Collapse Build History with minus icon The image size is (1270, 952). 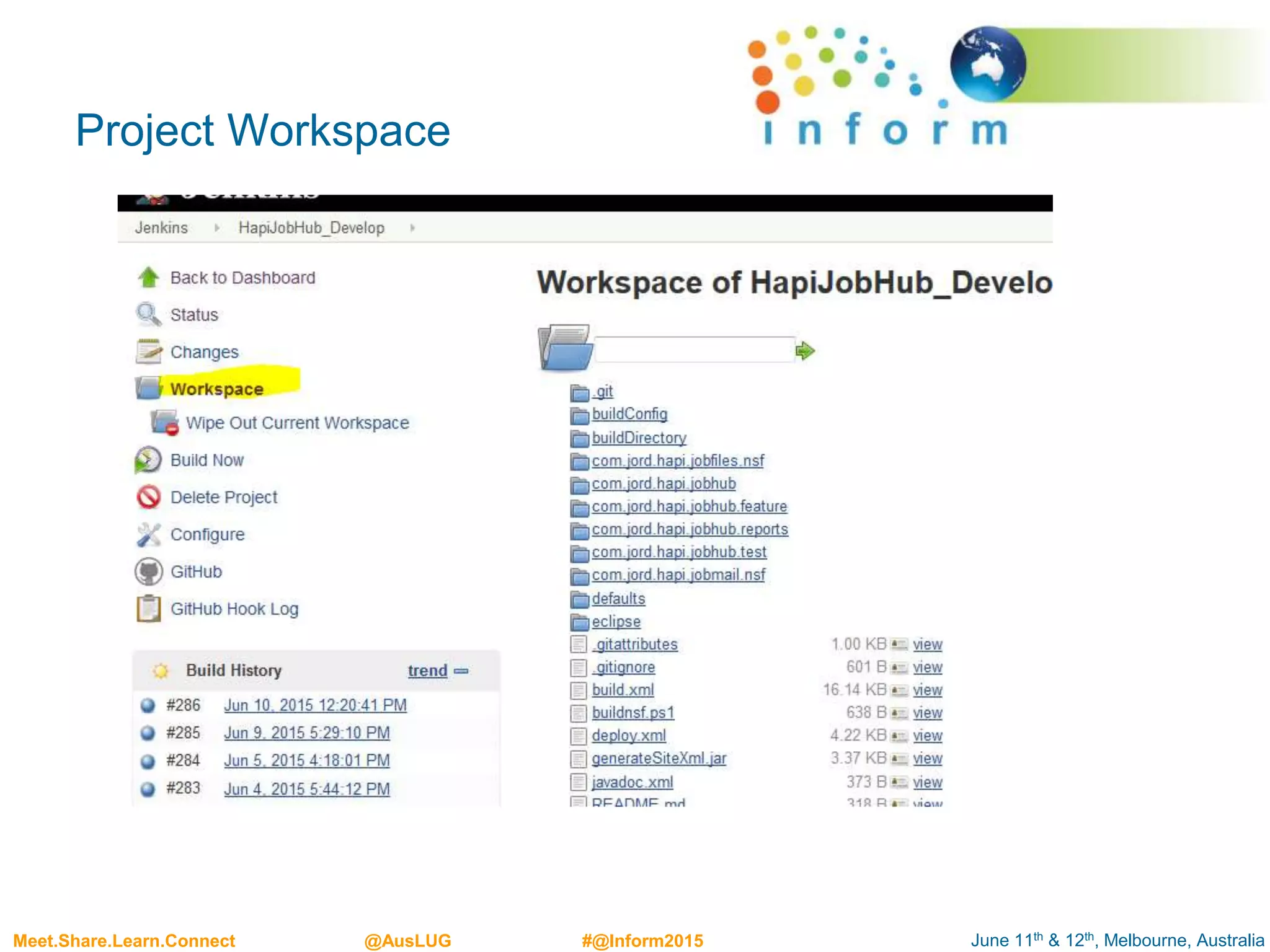point(461,671)
